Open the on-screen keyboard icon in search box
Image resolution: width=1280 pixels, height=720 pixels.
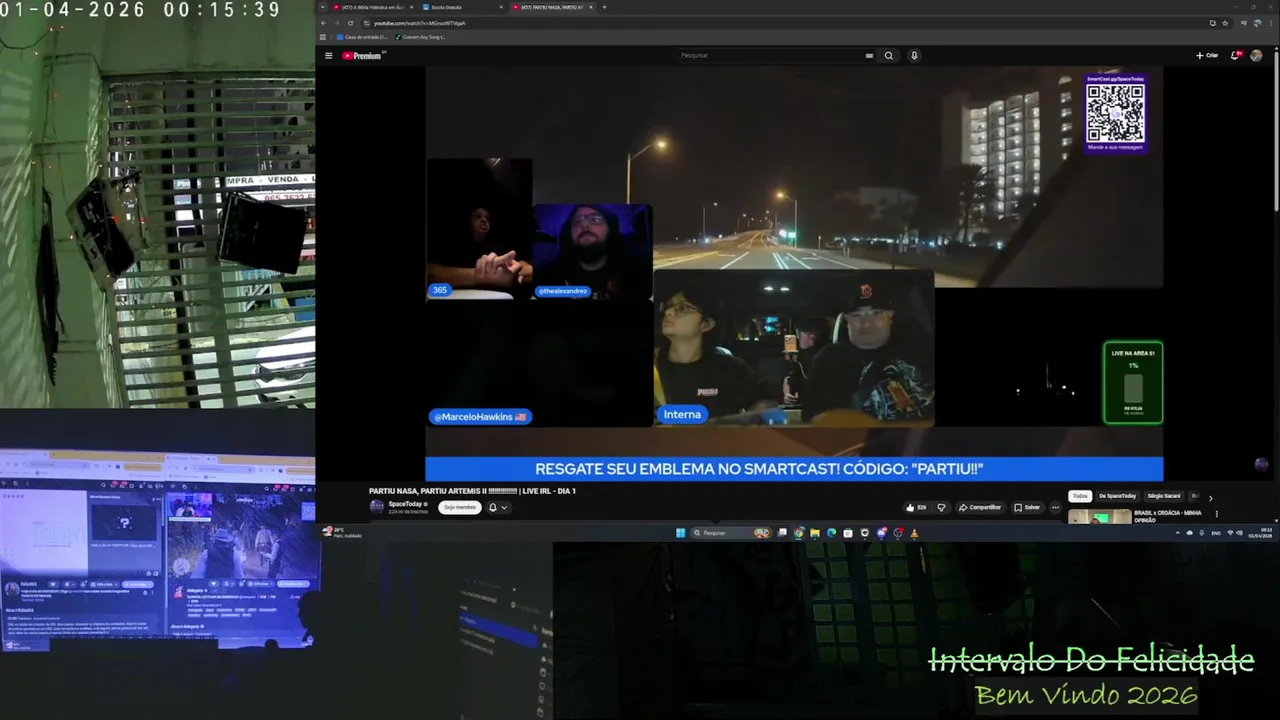pos(869,56)
